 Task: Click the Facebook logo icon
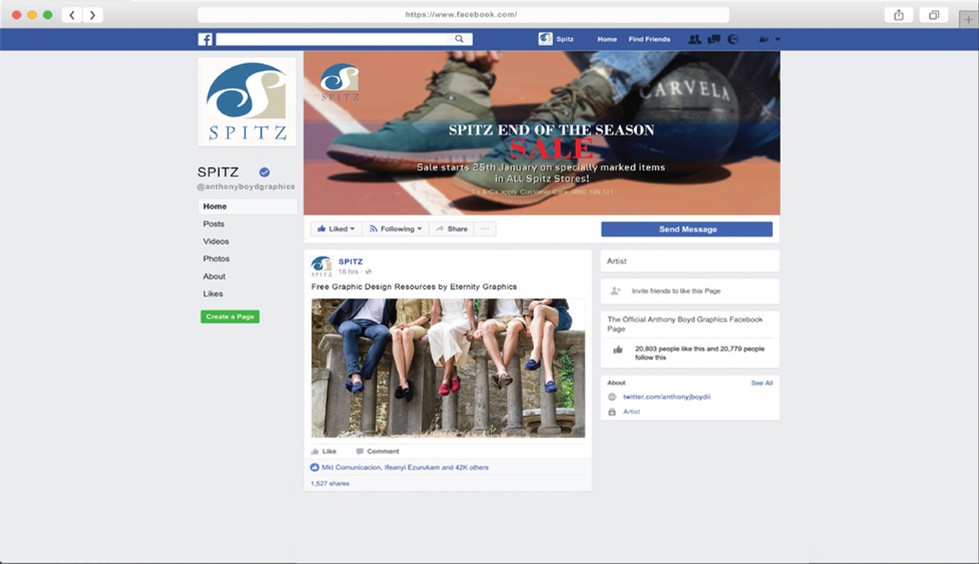click(x=205, y=39)
